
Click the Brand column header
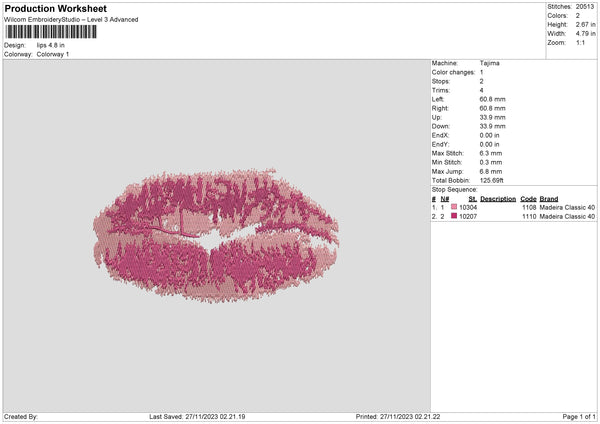pyautogui.click(x=548, y=198)
